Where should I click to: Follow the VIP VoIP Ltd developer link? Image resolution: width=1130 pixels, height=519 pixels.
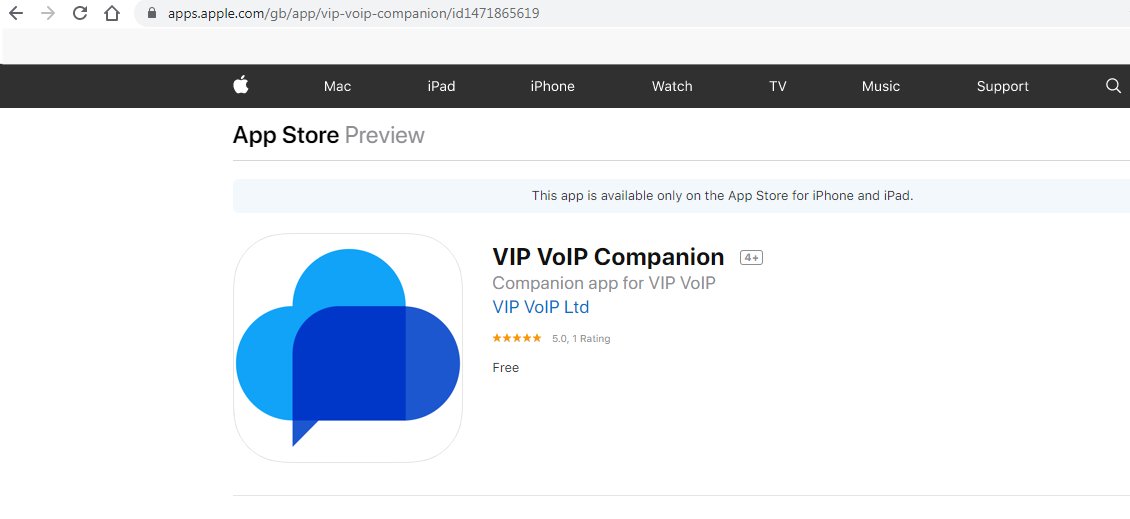[540, 307]
